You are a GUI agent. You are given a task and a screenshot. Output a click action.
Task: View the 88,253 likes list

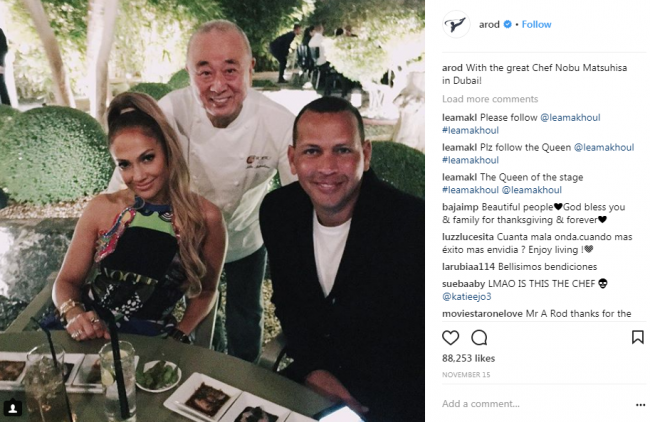pos(468,358)
